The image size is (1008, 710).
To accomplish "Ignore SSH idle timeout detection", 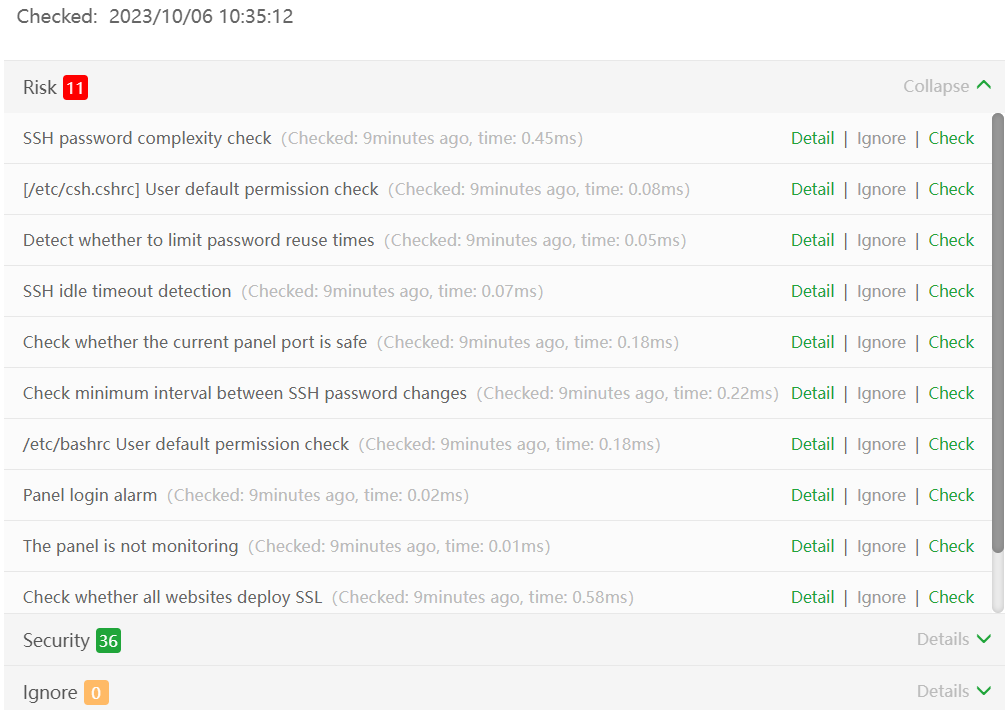I will pos(881,291).
